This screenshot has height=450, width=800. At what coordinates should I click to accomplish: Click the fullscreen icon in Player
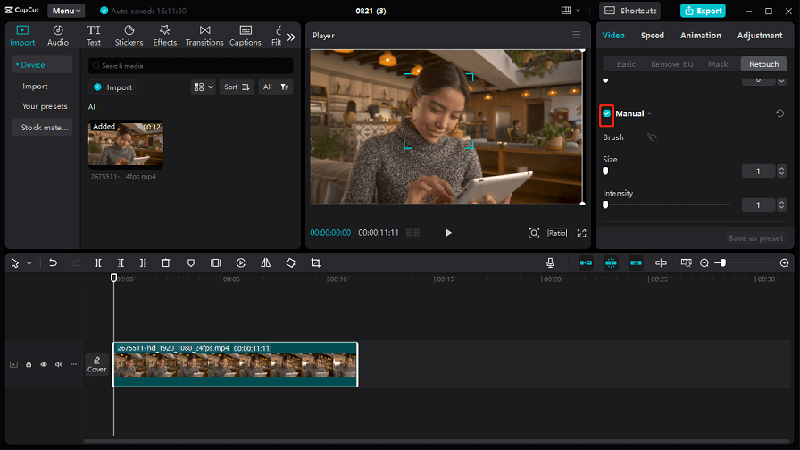point(582,233)
